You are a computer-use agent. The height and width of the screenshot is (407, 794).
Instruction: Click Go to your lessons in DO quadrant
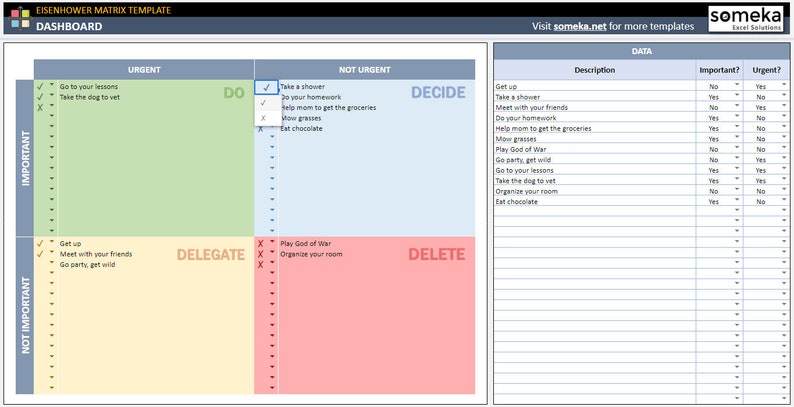[89, 87]
